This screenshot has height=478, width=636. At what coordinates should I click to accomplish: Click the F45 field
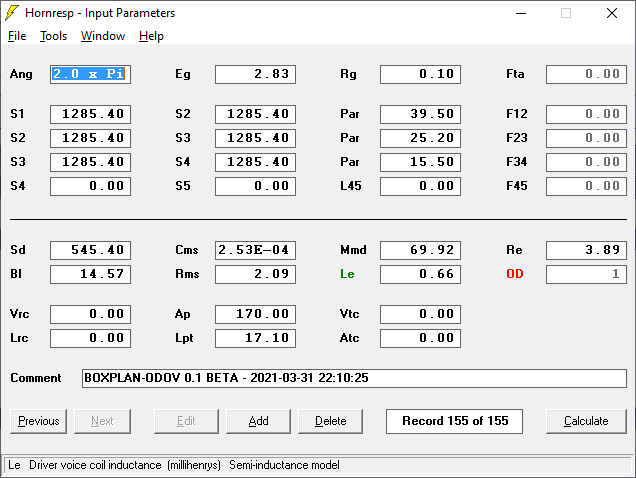(x=586, y=186)
